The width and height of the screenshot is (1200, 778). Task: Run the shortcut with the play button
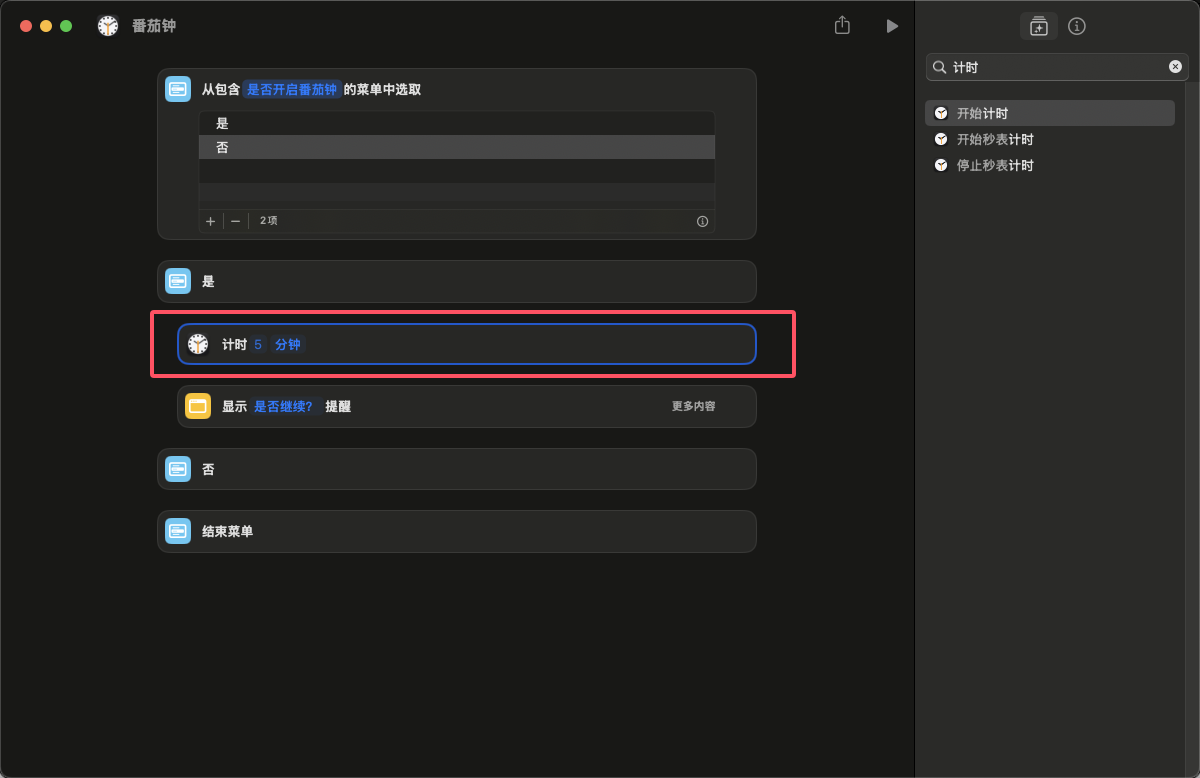(x=892, y=26)
